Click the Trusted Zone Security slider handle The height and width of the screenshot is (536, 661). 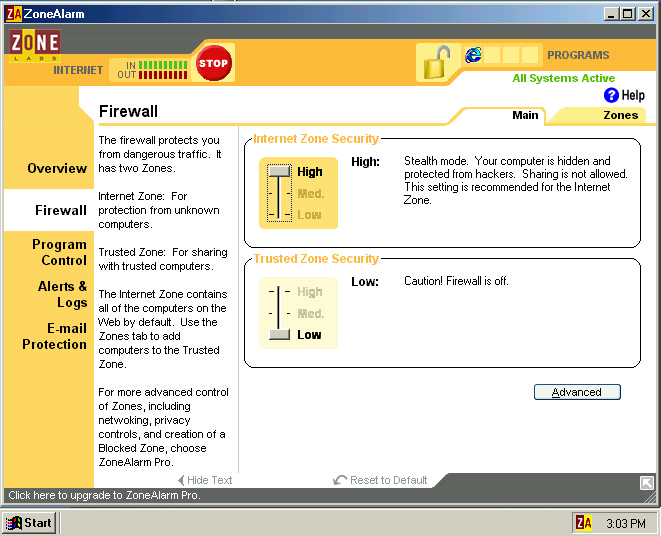(279, 334)
